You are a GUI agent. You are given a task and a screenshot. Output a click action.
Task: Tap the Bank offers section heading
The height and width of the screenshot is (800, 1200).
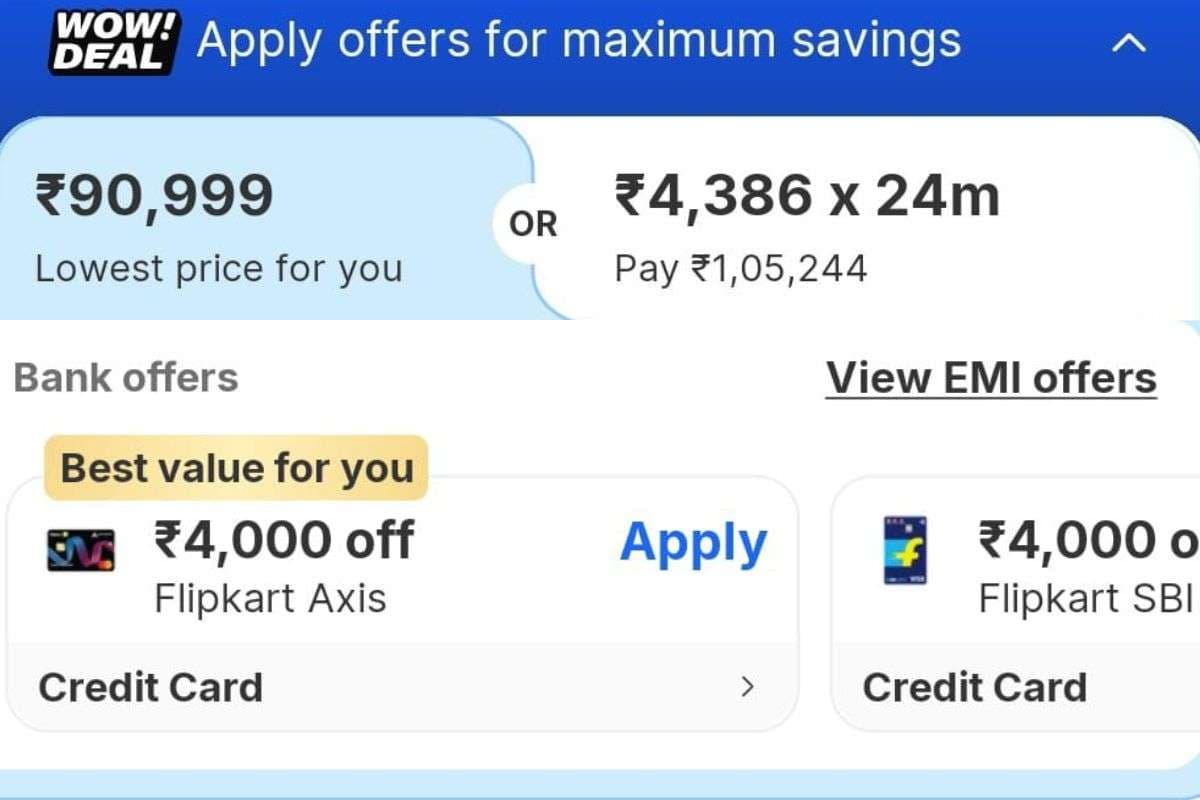[x=126, y=378]
